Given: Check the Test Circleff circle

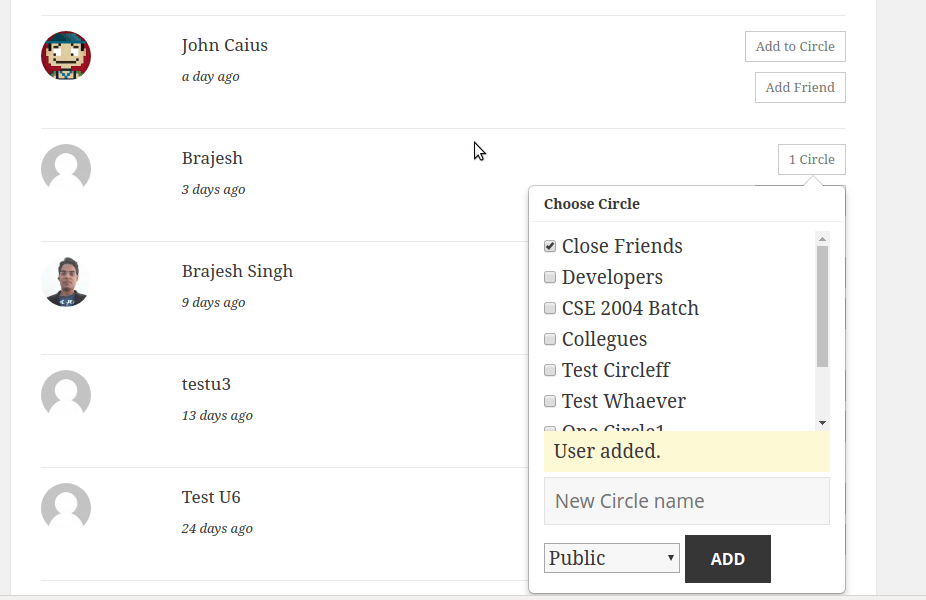Looking at the screenshot, I should point(549,369).
